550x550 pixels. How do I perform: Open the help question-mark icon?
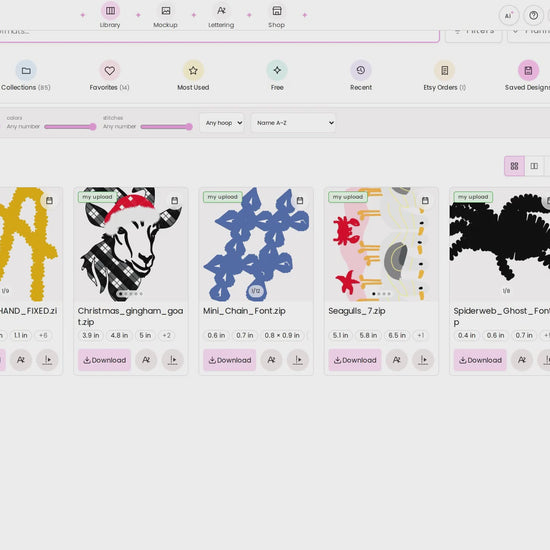534,15
